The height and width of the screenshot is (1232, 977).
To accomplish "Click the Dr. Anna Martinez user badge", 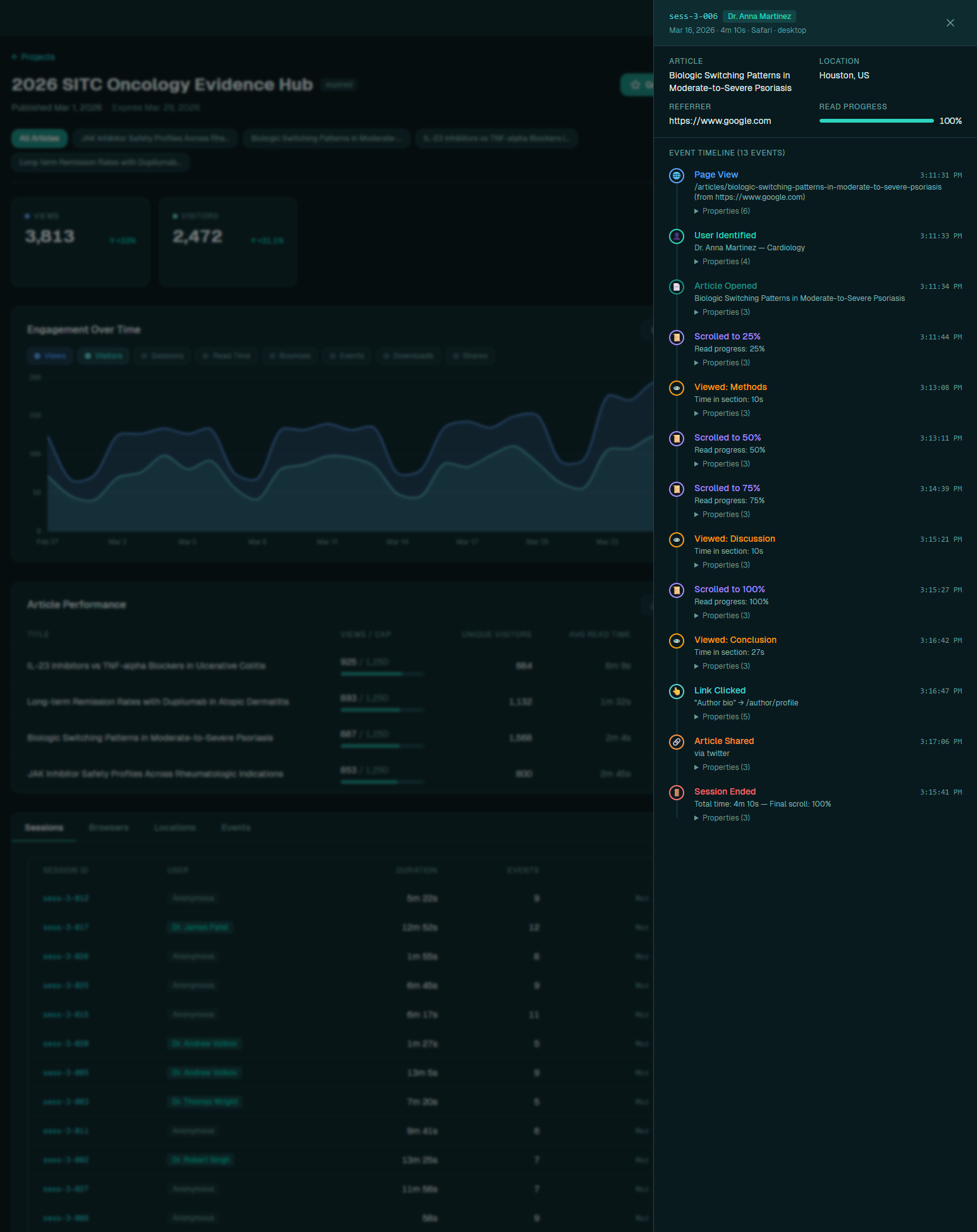I will [x=759, y=16].
